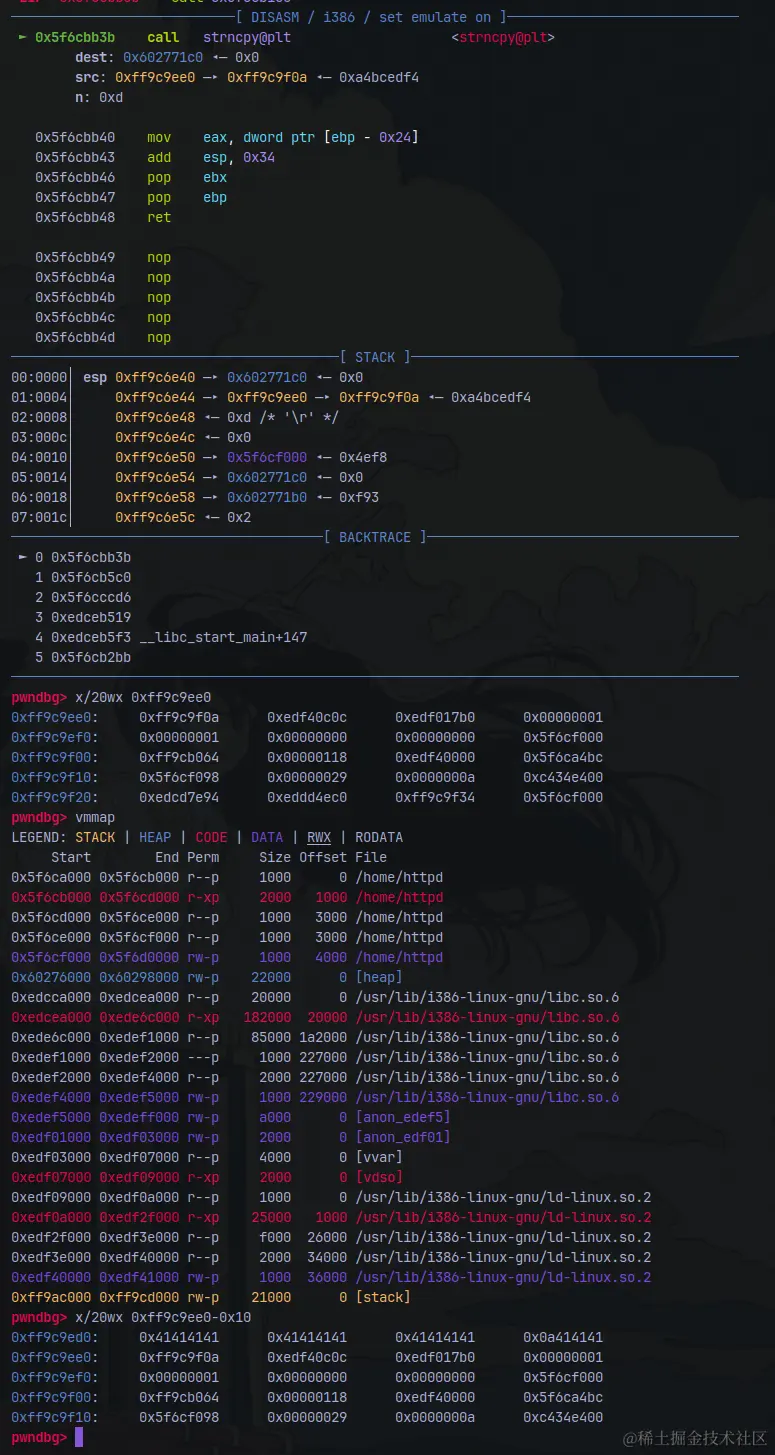Click stack row 03:000c address 0xff9c6e4c
Viewport: 775px width, 1455px height.
155,437
